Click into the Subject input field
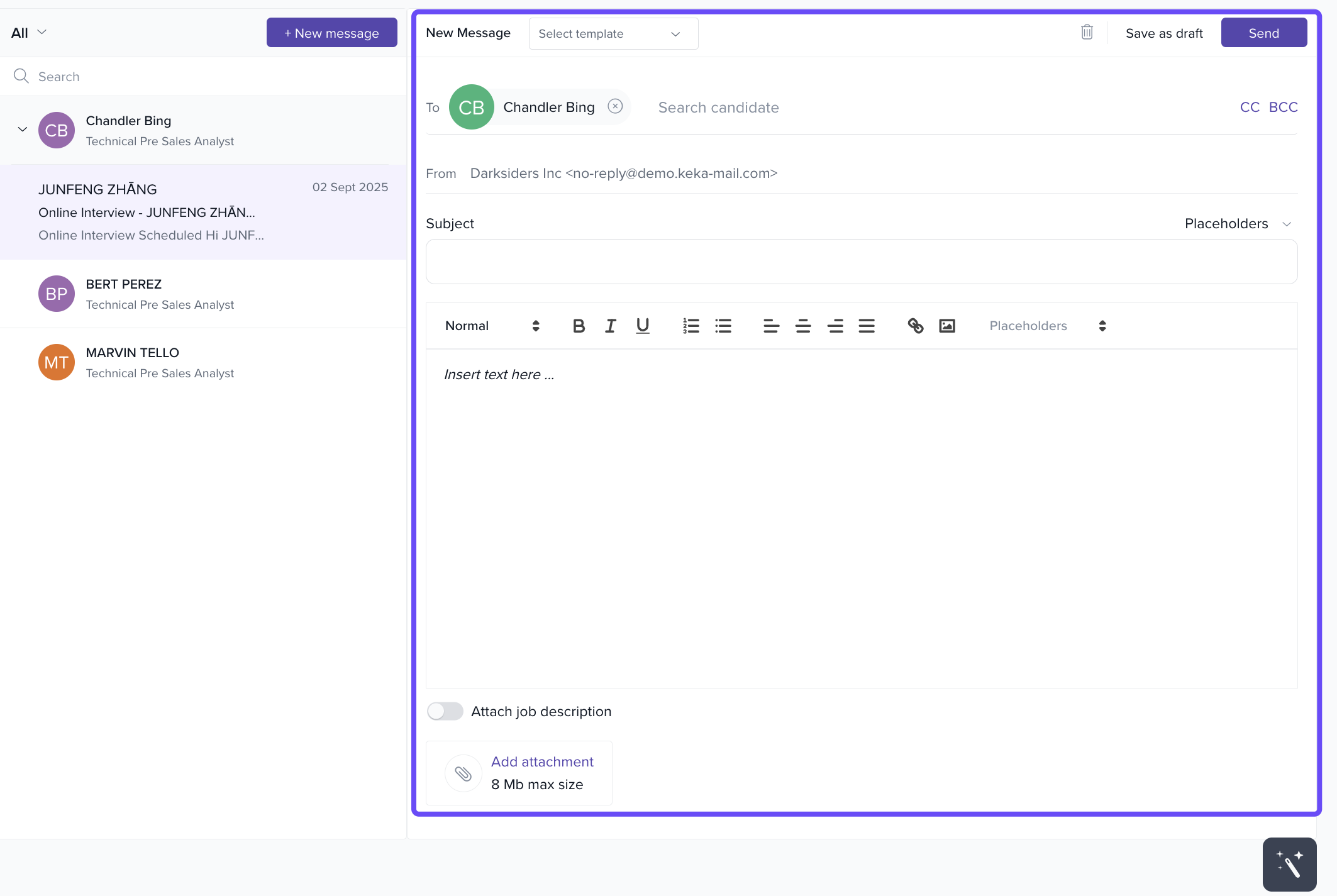1337x896 pixels. 861,262
